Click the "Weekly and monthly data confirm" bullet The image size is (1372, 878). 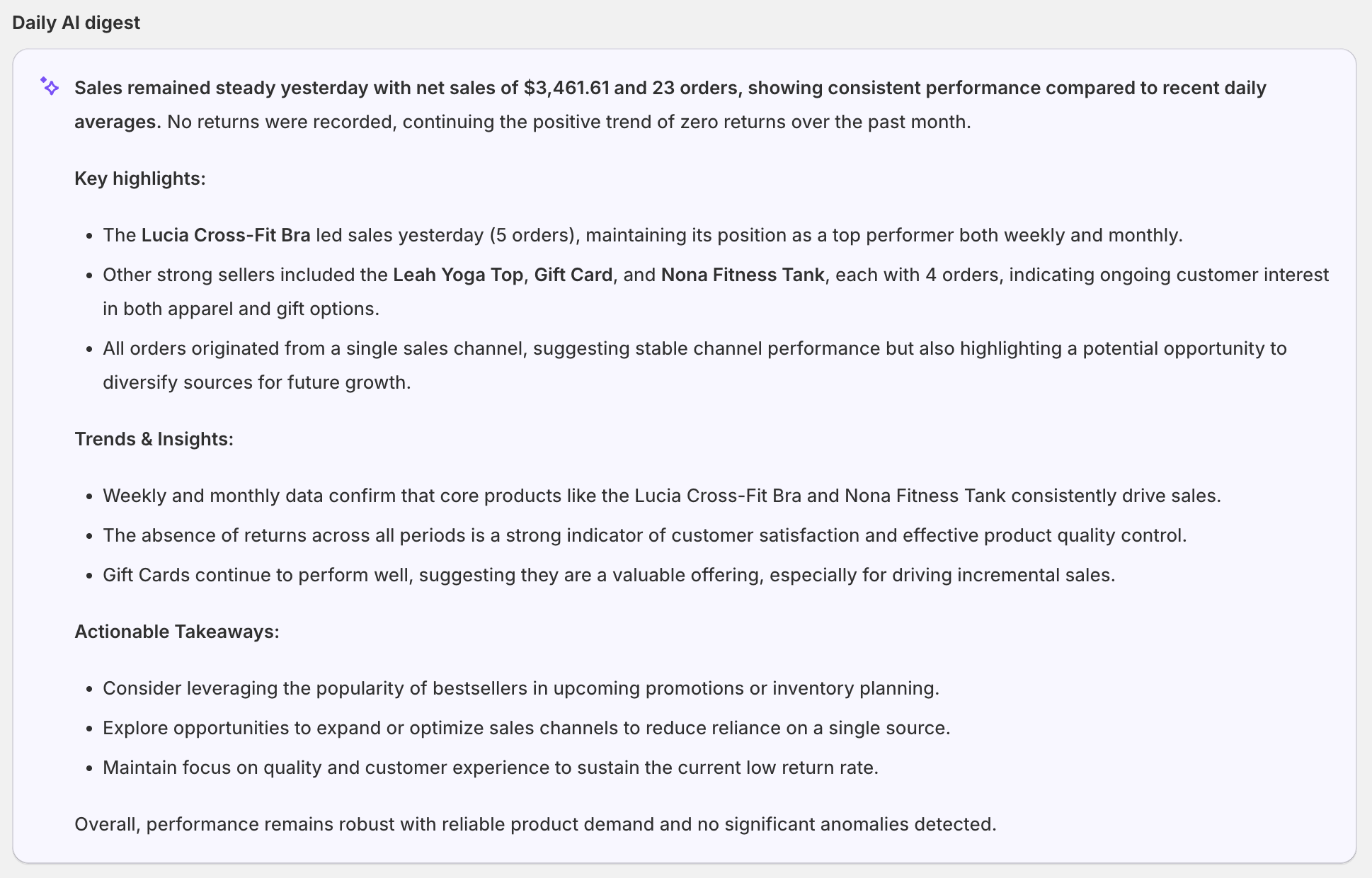click(661, 496)
